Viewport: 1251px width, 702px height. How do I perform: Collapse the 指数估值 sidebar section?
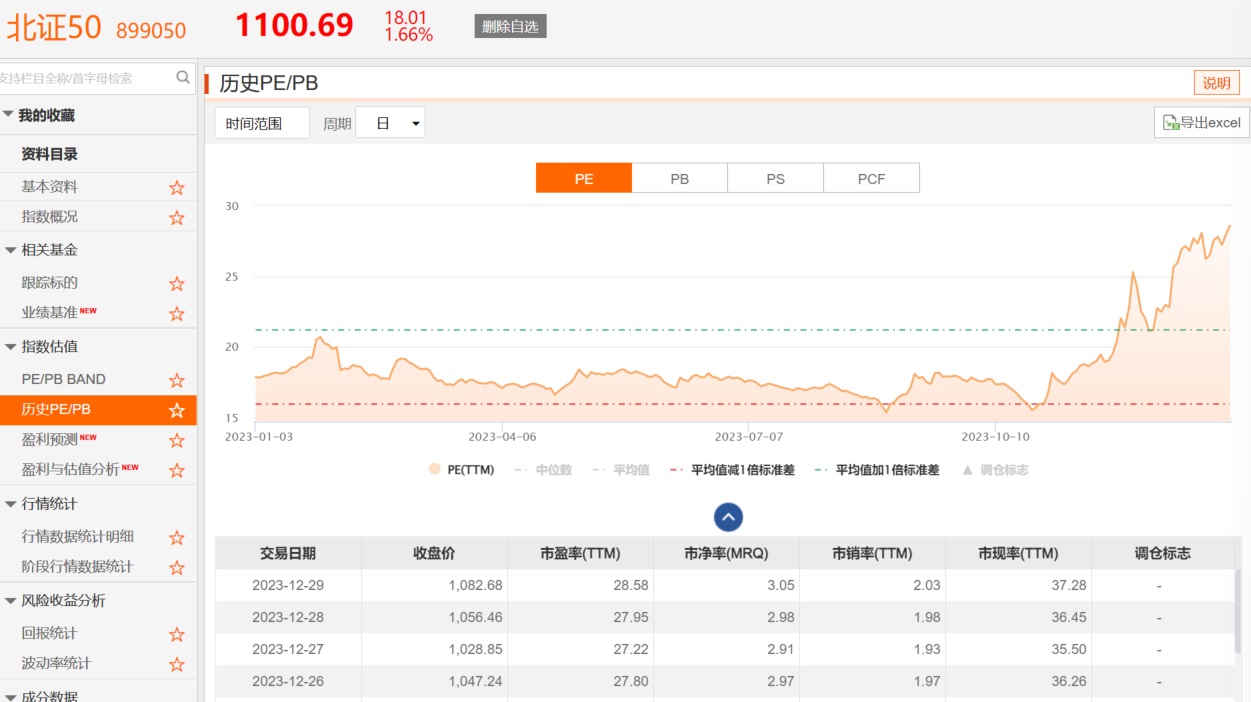10,347
